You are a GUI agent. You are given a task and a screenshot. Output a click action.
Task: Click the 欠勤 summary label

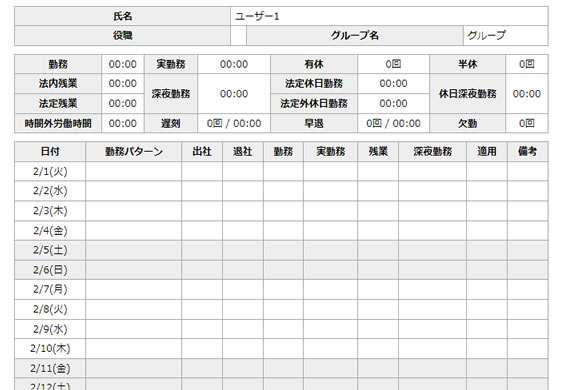click(467, 124)
